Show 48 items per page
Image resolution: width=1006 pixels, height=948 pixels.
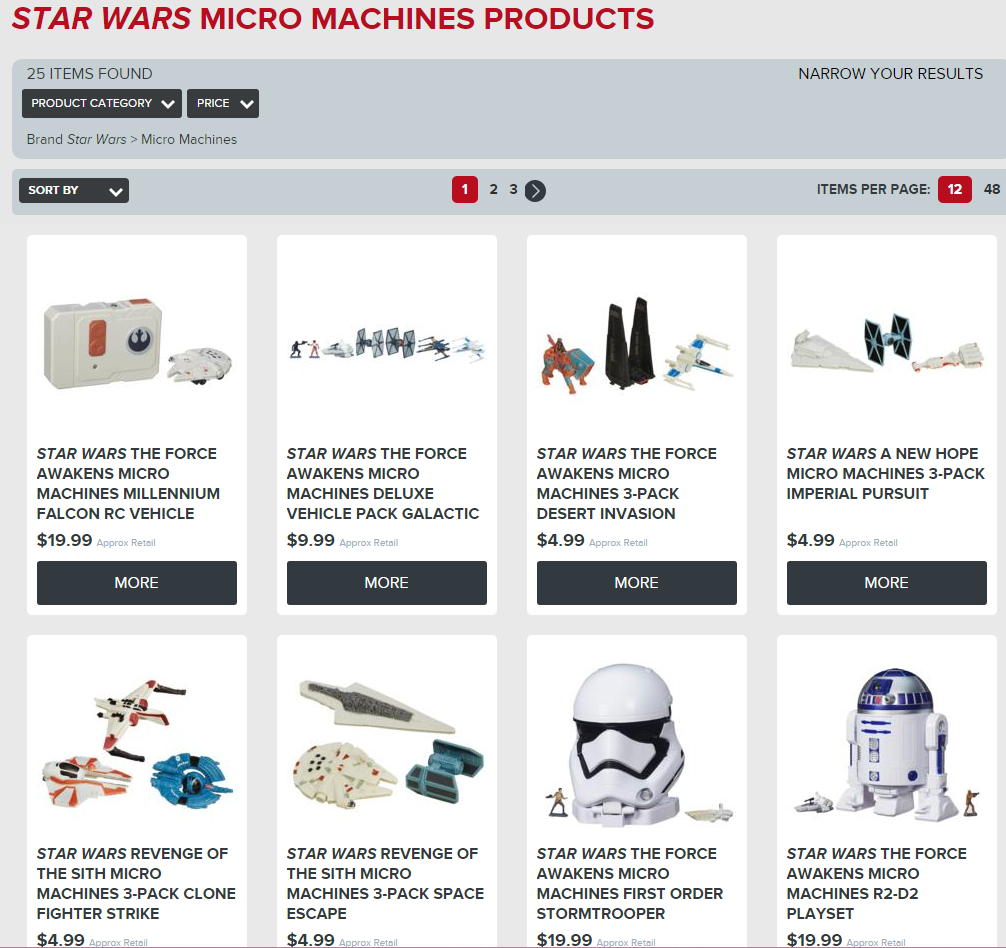point(992,189)
